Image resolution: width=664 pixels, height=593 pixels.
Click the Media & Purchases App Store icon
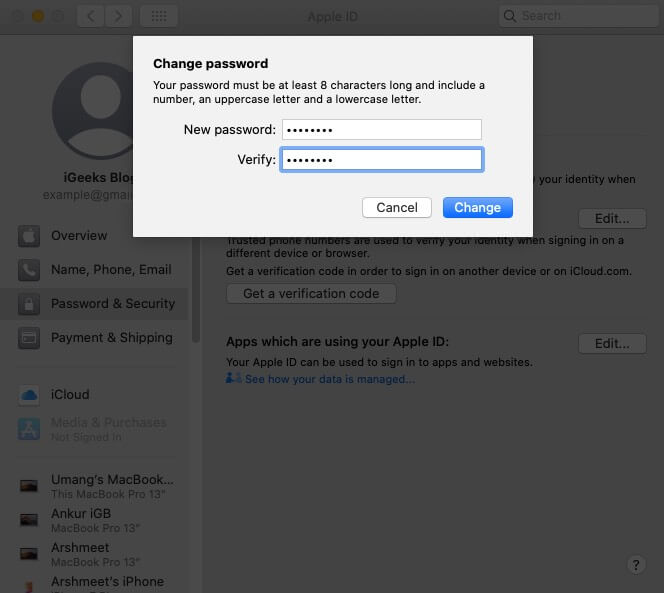tap(30, 429)
